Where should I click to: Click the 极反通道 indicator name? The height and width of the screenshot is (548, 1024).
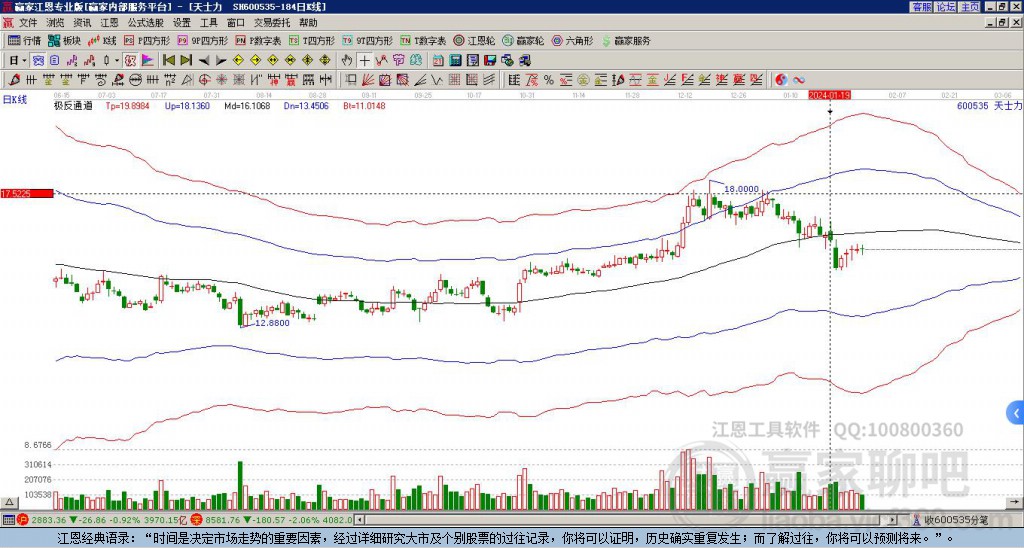point(73,105)
